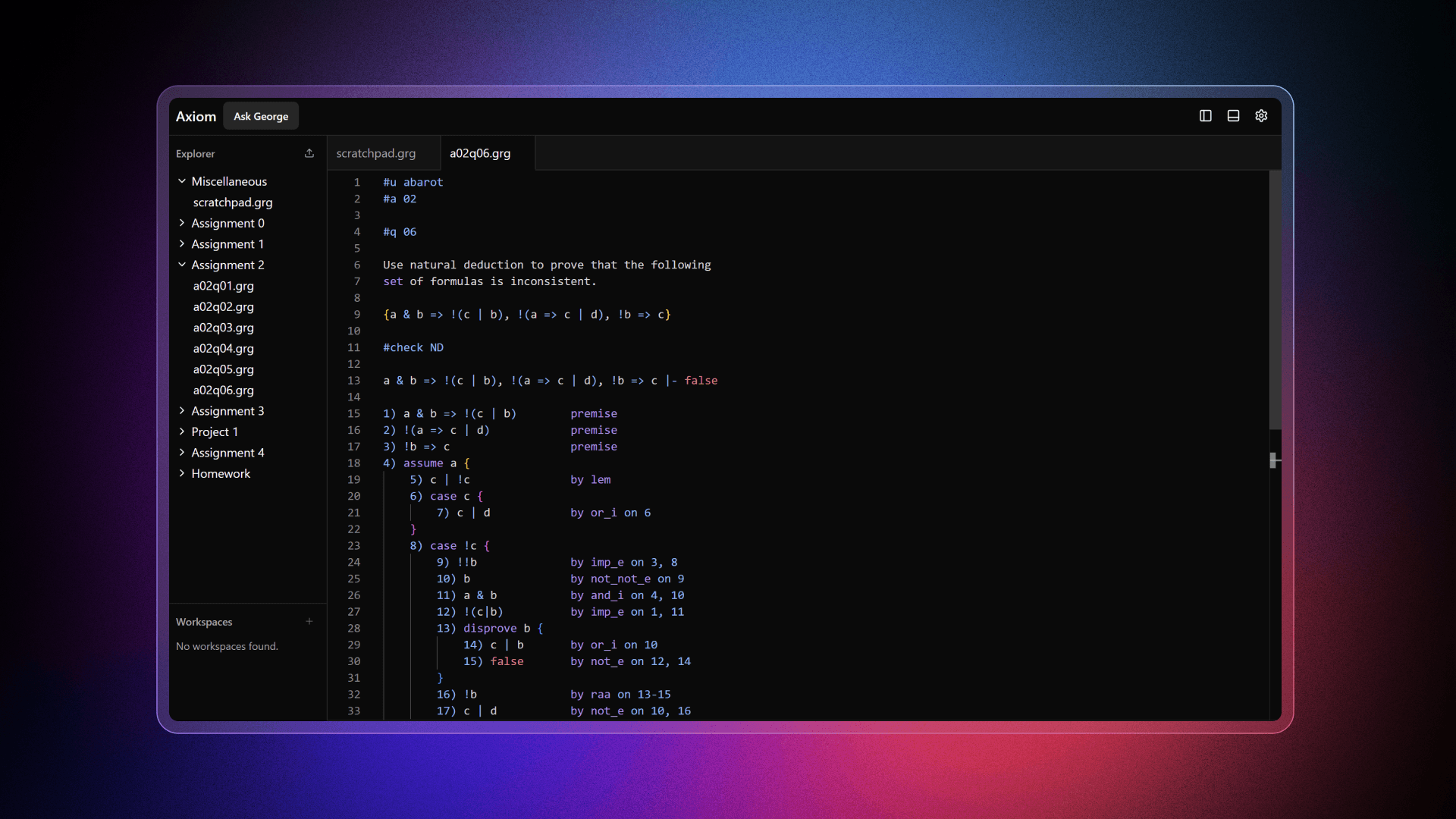Expand the Assignment 3 folder
The width and height of the screenshot is (1456, 819).
click(x=227, y=411)
